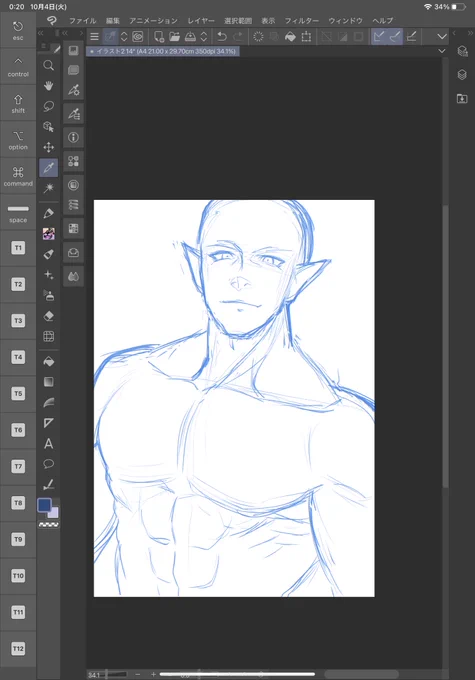
Task: Click the New canvas toolbar icon
Action: [159, 36]
